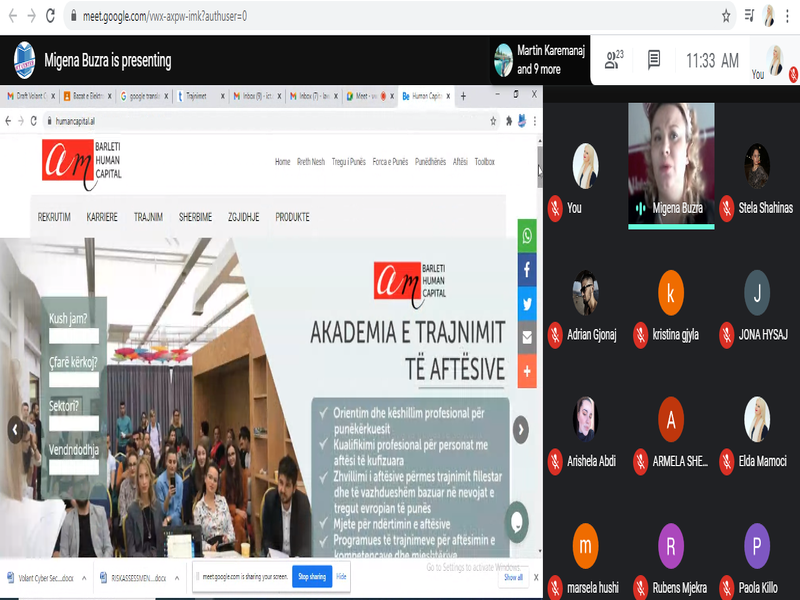Click the Facebook share icon

(x=527, y=270)
